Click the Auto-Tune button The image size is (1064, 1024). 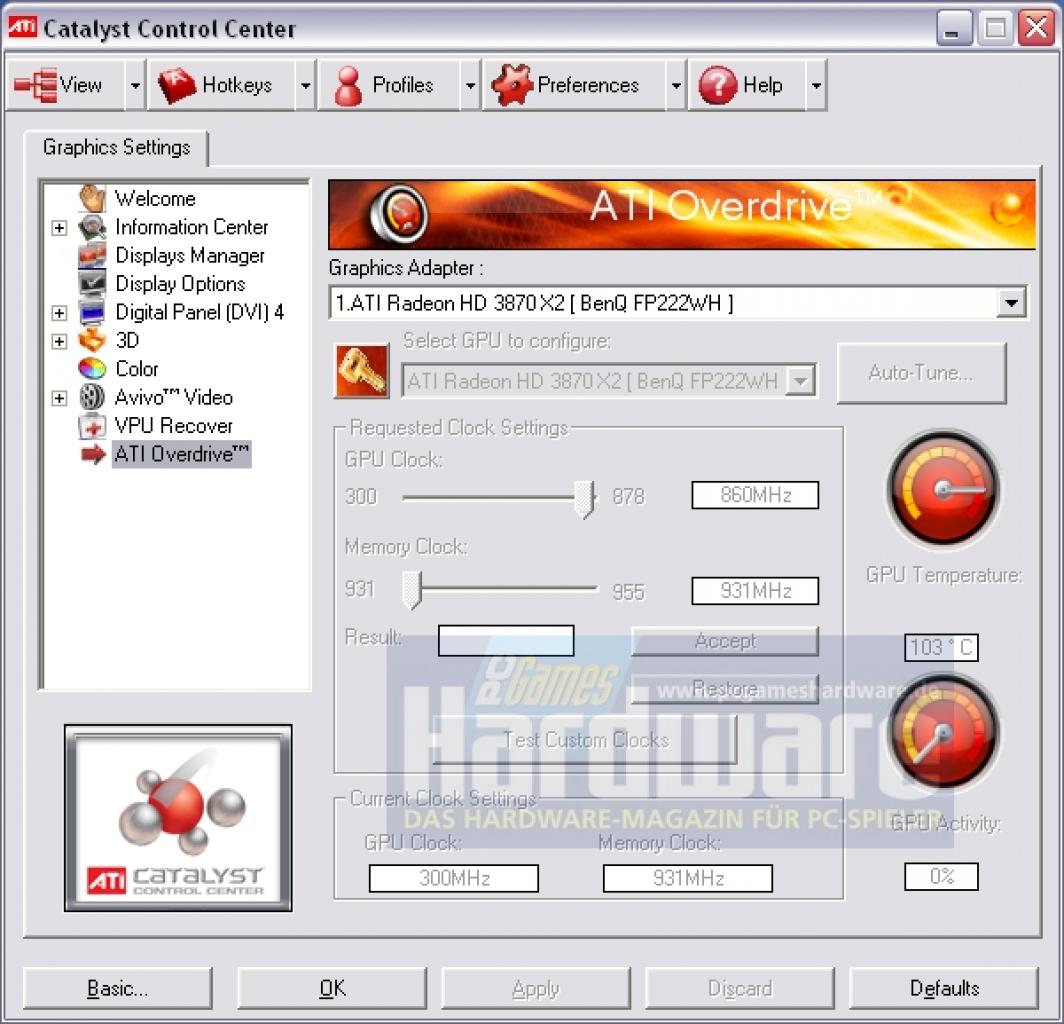tap(922, 373)
